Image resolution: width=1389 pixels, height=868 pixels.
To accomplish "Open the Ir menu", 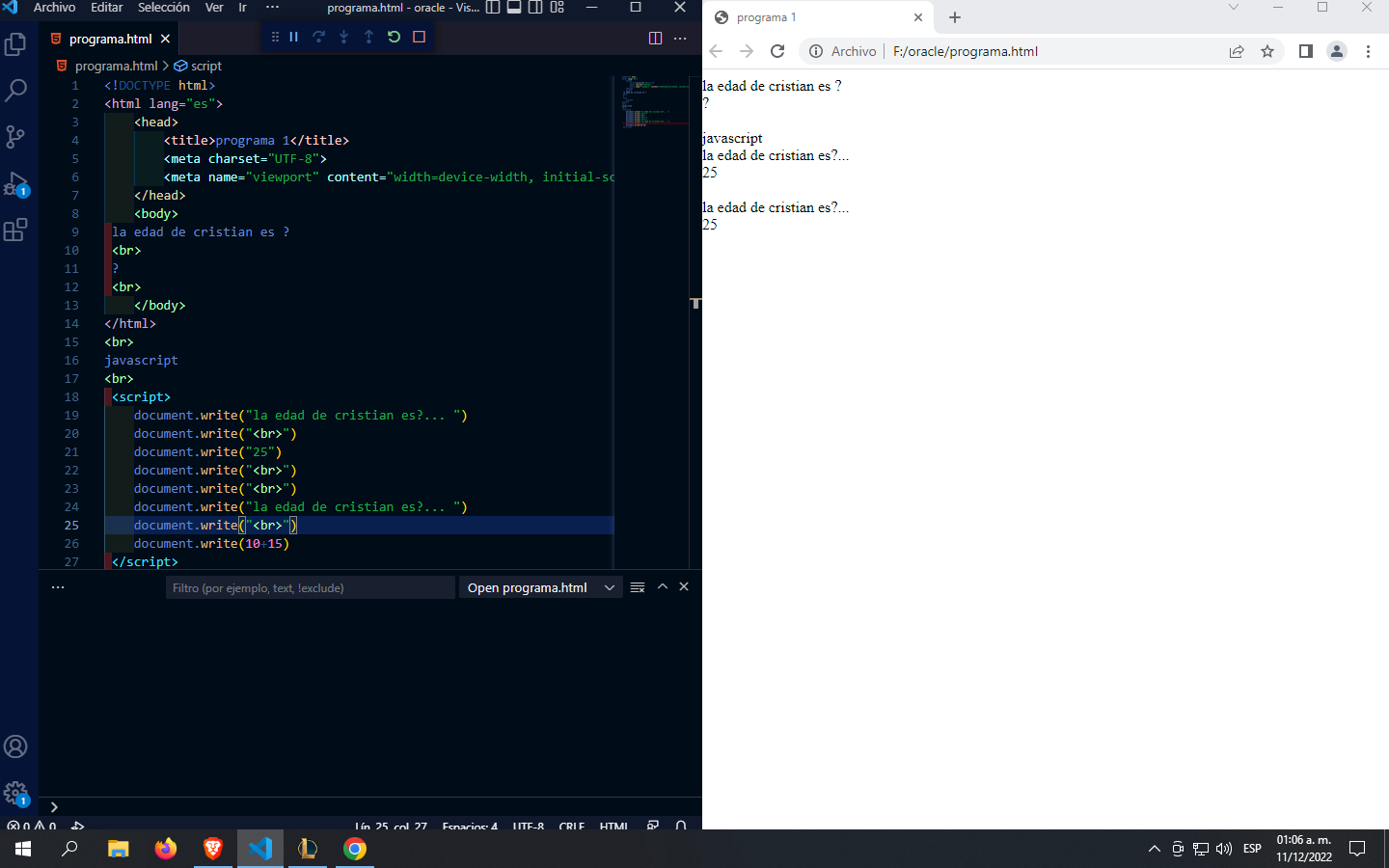I will [x=243, y=8].
